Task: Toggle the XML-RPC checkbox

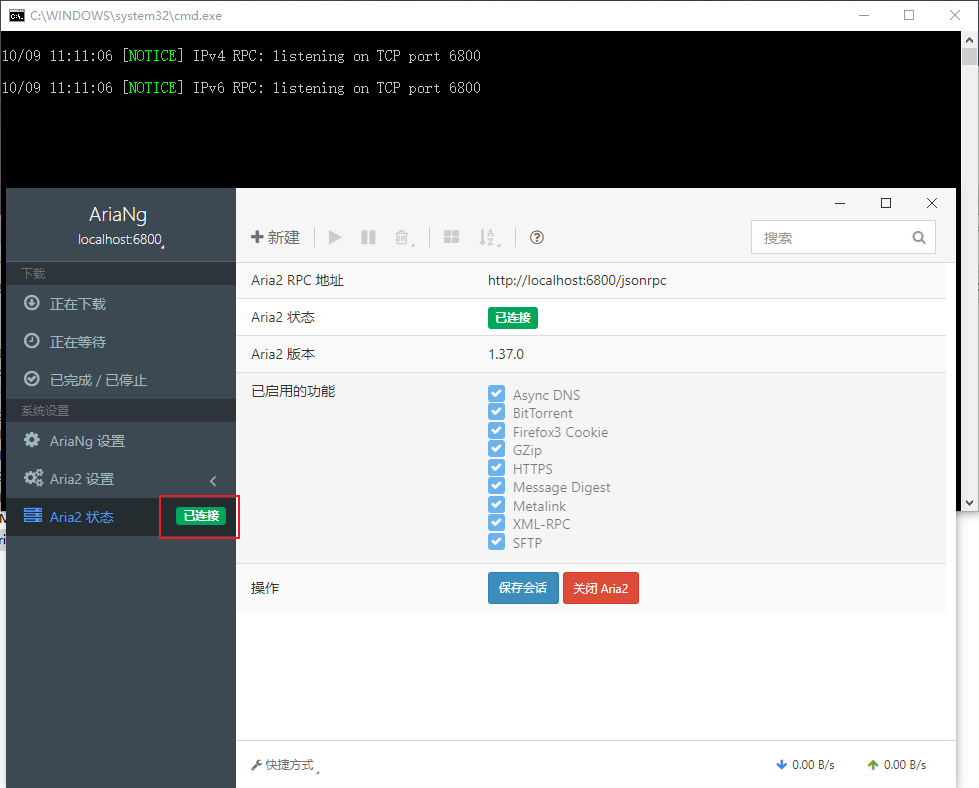Action: point(496,523)
